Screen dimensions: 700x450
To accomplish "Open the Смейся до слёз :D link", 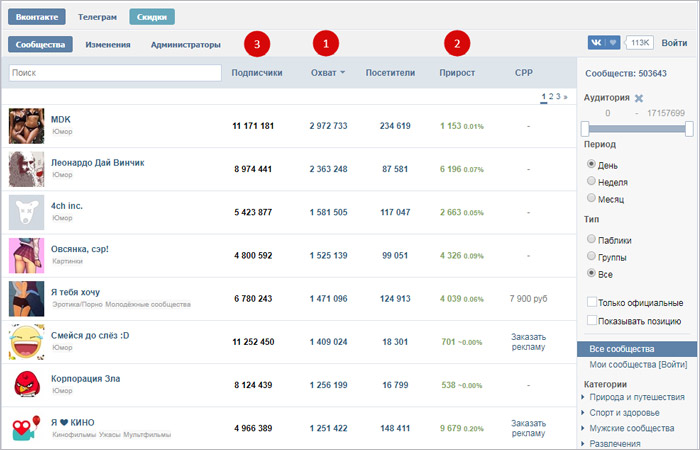I will pos(90,335).
